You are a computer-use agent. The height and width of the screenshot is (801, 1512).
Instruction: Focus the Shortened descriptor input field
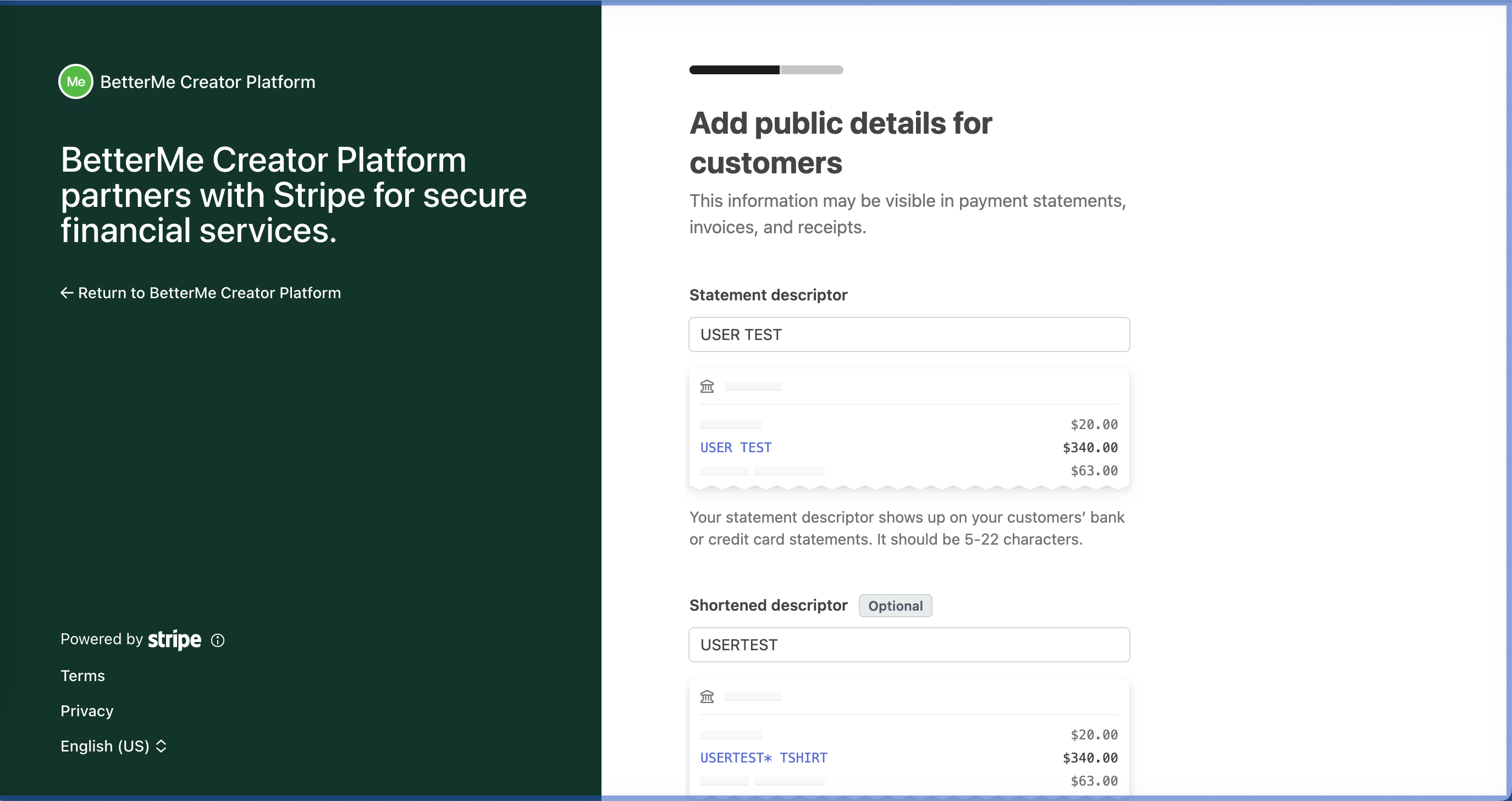(x=909, y=645)
